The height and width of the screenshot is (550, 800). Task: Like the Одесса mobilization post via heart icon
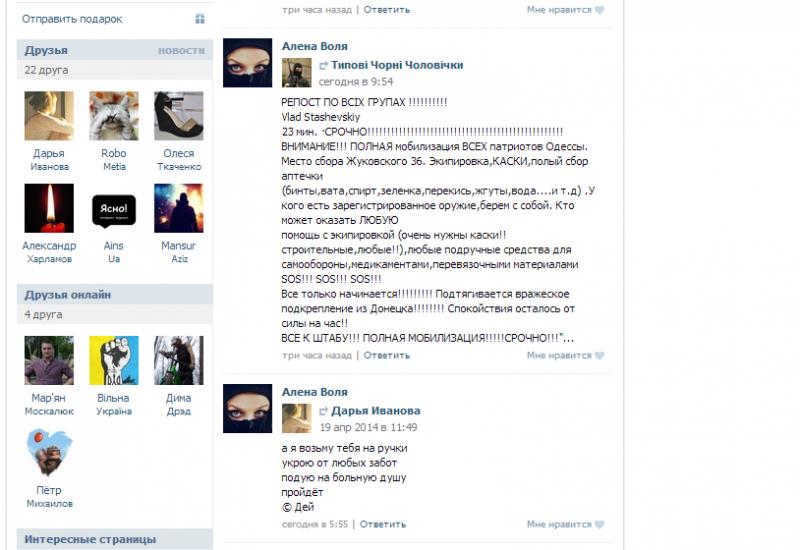tap(599, 356)
